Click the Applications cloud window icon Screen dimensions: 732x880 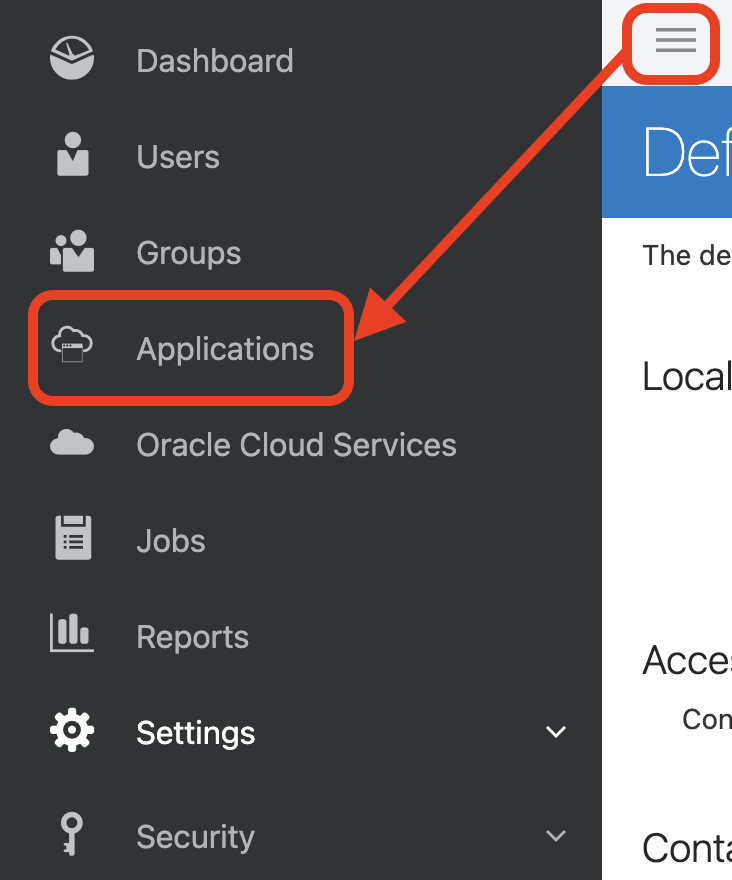72,347
